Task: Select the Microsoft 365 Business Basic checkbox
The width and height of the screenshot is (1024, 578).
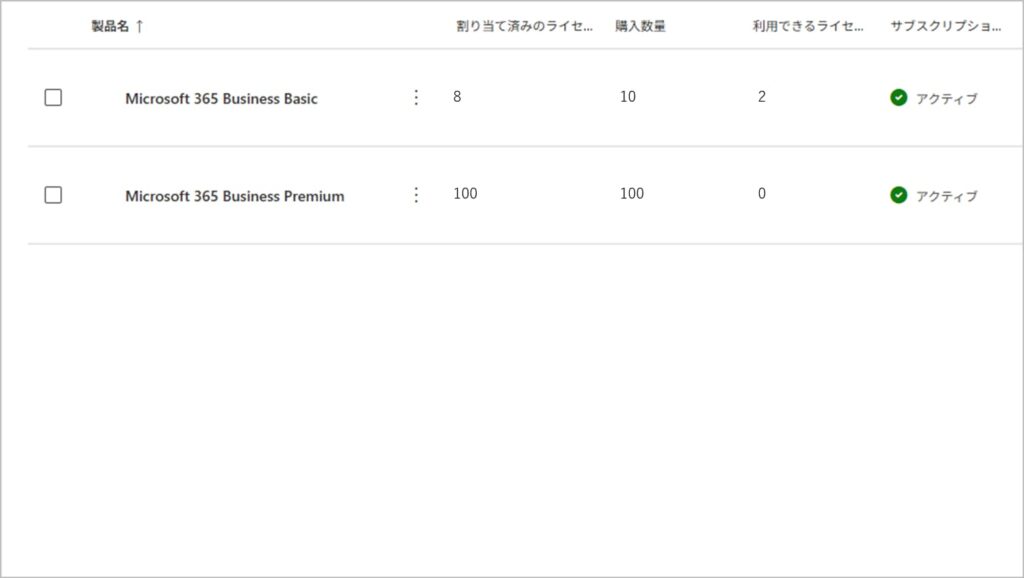Action: (x=53, y=98)
